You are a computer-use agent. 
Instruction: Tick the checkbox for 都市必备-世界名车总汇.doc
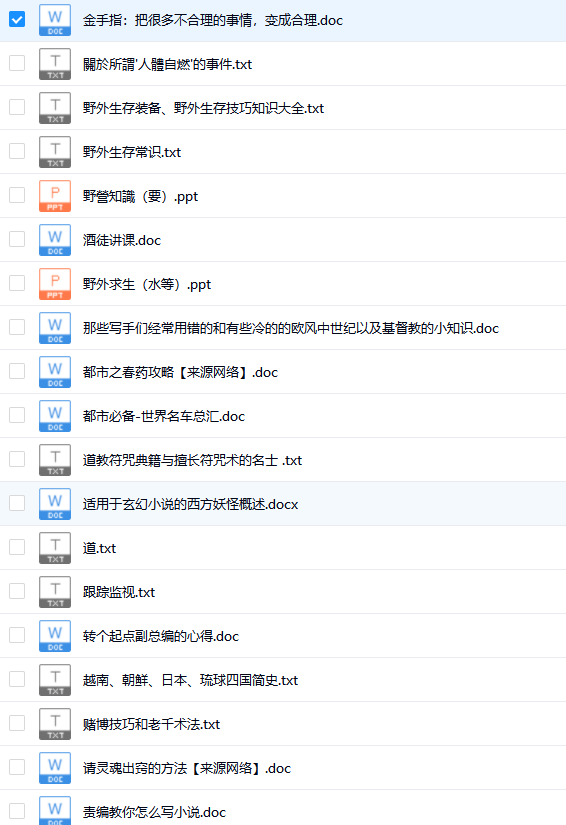click(17, 415)
